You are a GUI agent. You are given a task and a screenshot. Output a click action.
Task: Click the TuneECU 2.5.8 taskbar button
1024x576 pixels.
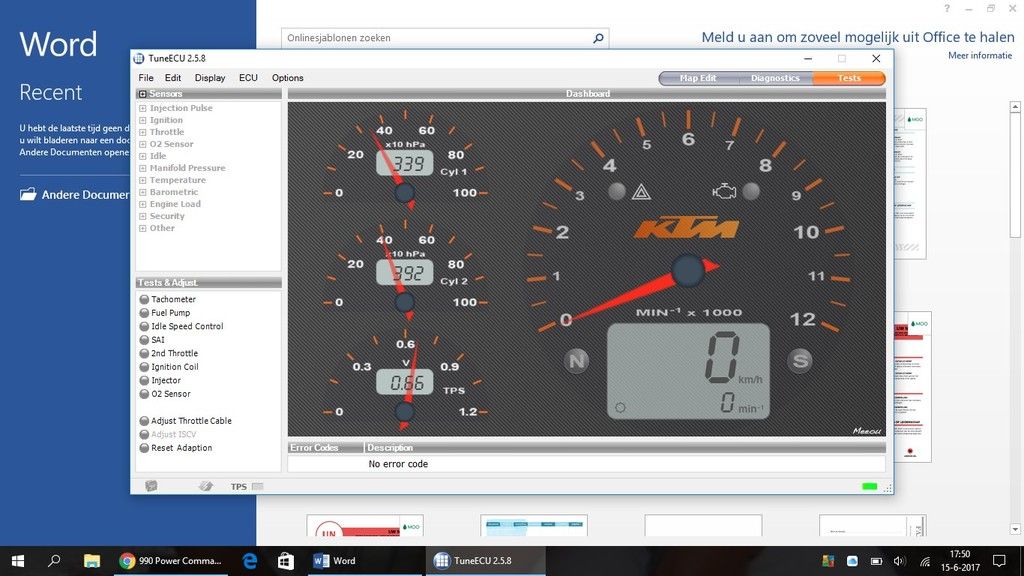pyautogui.click(x=485, y=561)
